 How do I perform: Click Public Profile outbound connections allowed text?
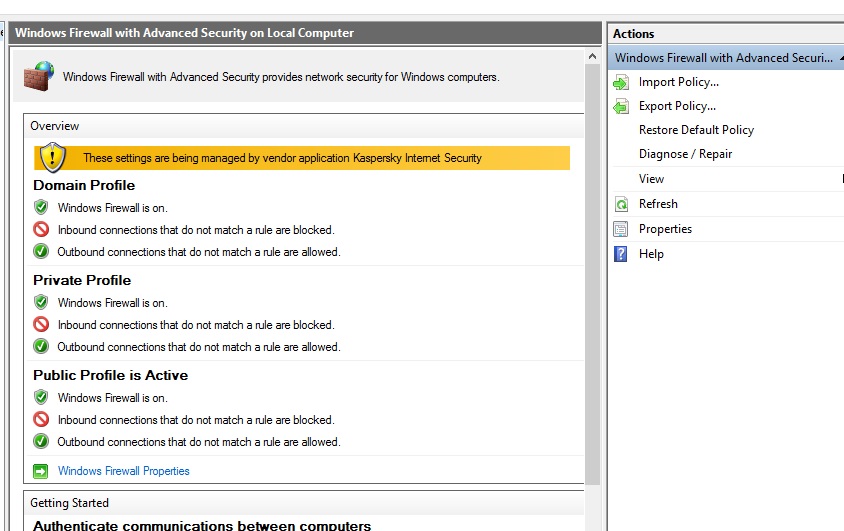(199, 442)
